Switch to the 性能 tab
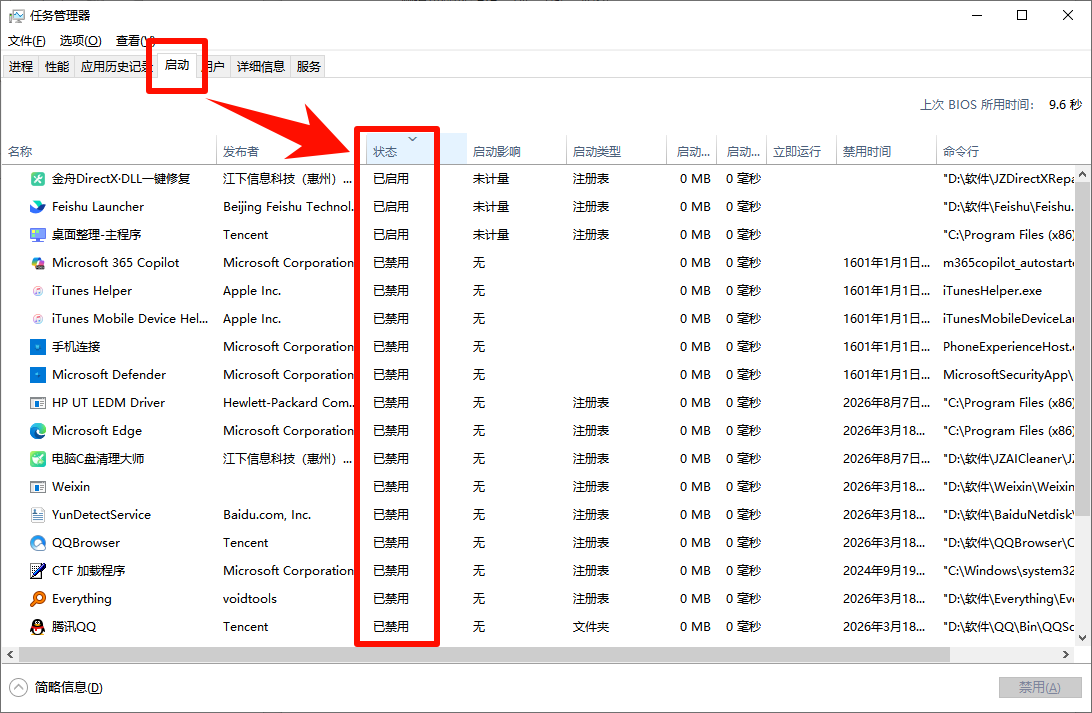The image size is (1092, 713). coord(57,66)
